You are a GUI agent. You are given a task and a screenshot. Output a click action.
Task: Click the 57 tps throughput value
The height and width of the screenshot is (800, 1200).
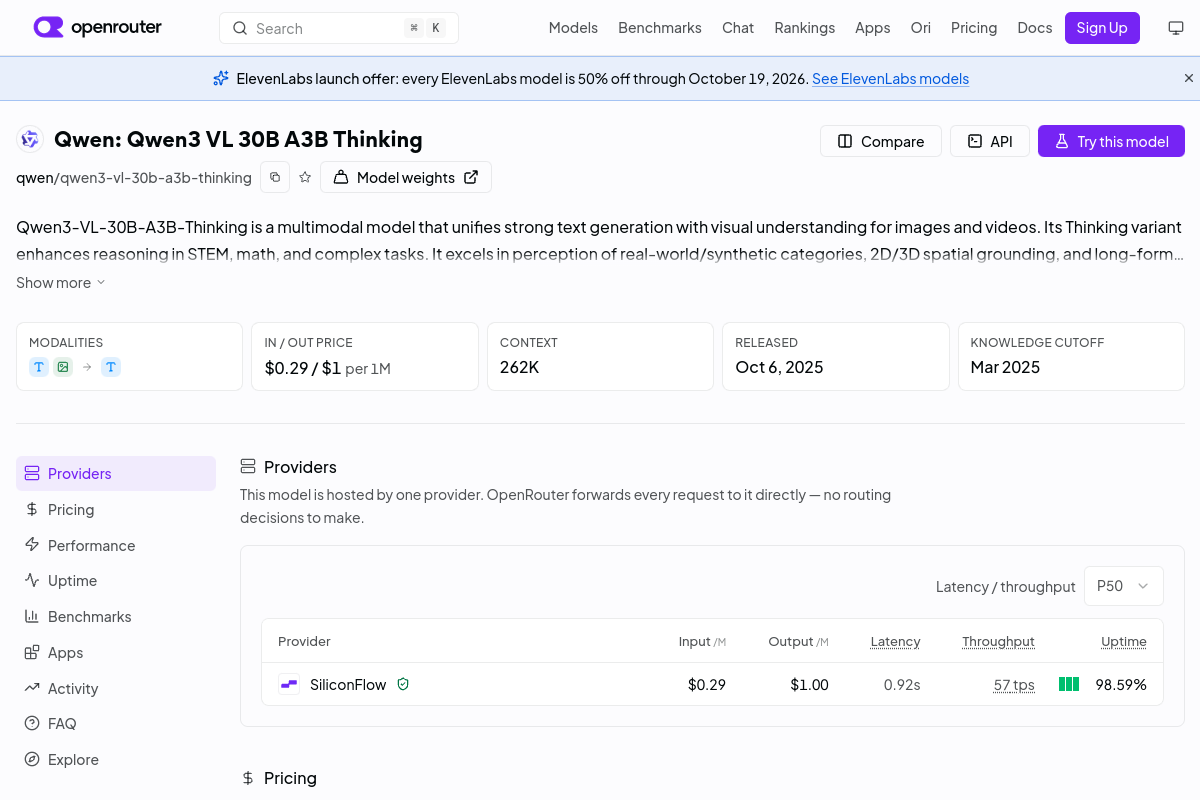1014,685
